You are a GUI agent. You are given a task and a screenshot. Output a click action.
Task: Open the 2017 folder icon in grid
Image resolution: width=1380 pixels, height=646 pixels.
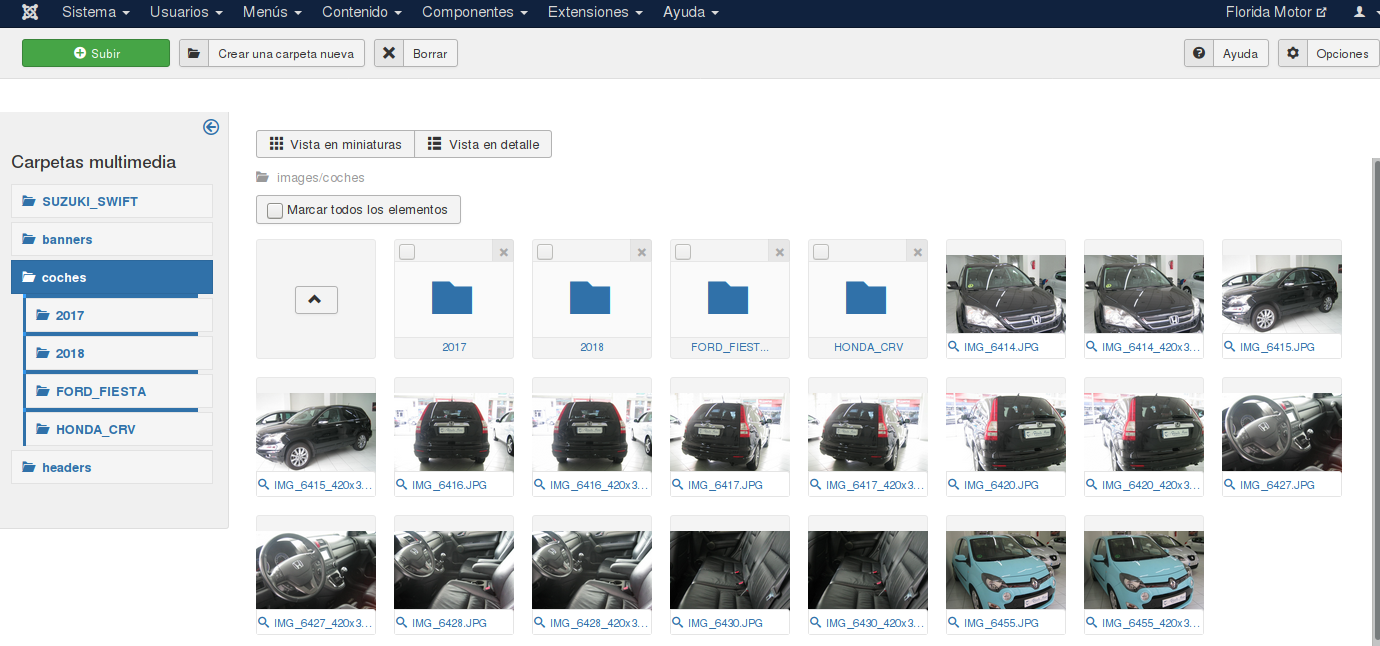click(452, 298)
